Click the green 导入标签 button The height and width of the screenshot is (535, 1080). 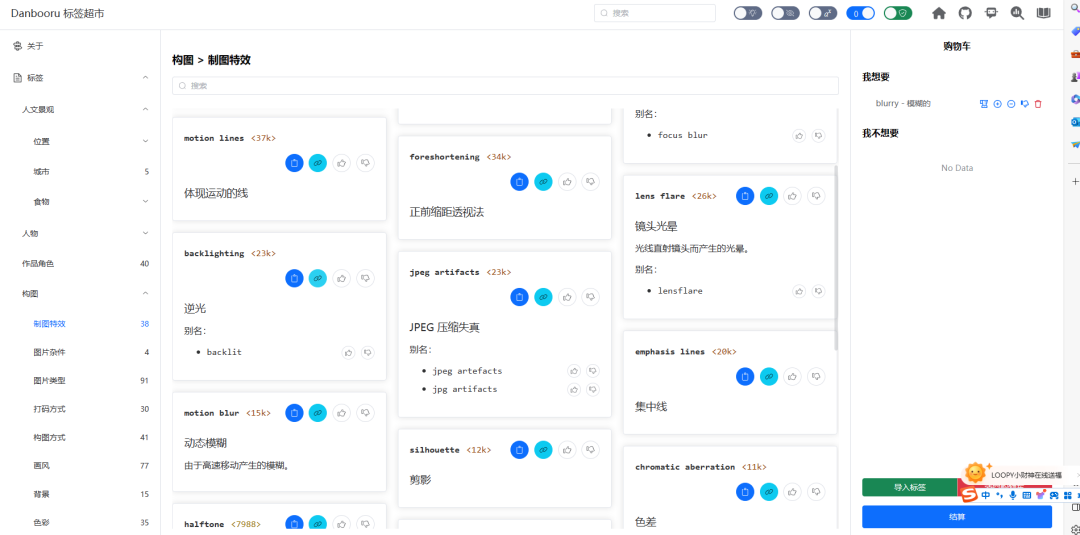910,487
